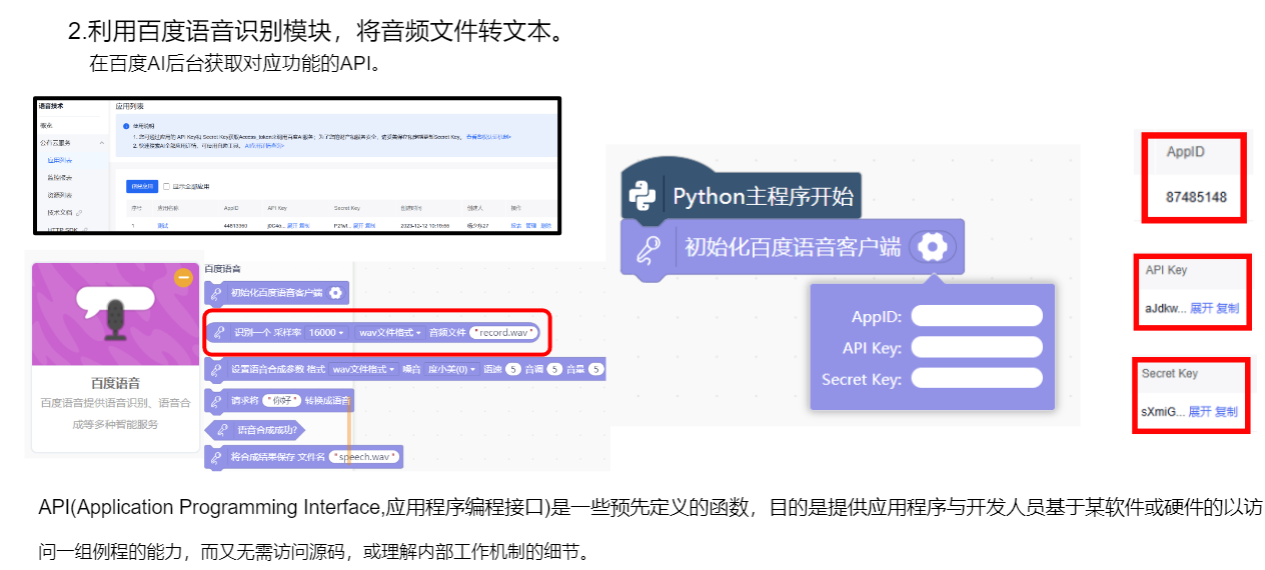Click microphone icon on the 请求将 你好 block
Image resolution: width=1265 pixels, height=570 pixels.
216,401
